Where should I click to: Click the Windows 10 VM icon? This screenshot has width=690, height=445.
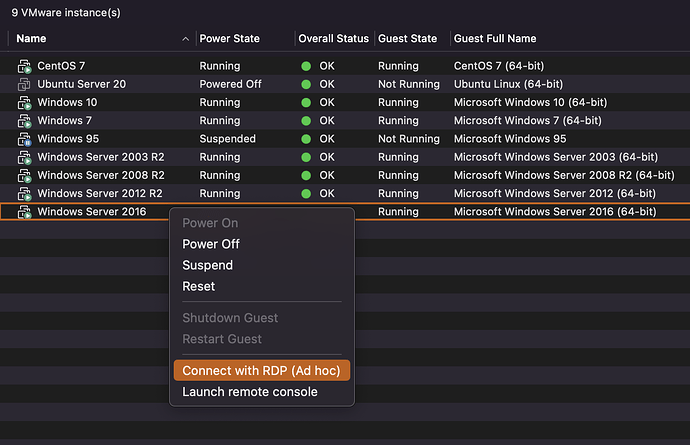(25, 103)
